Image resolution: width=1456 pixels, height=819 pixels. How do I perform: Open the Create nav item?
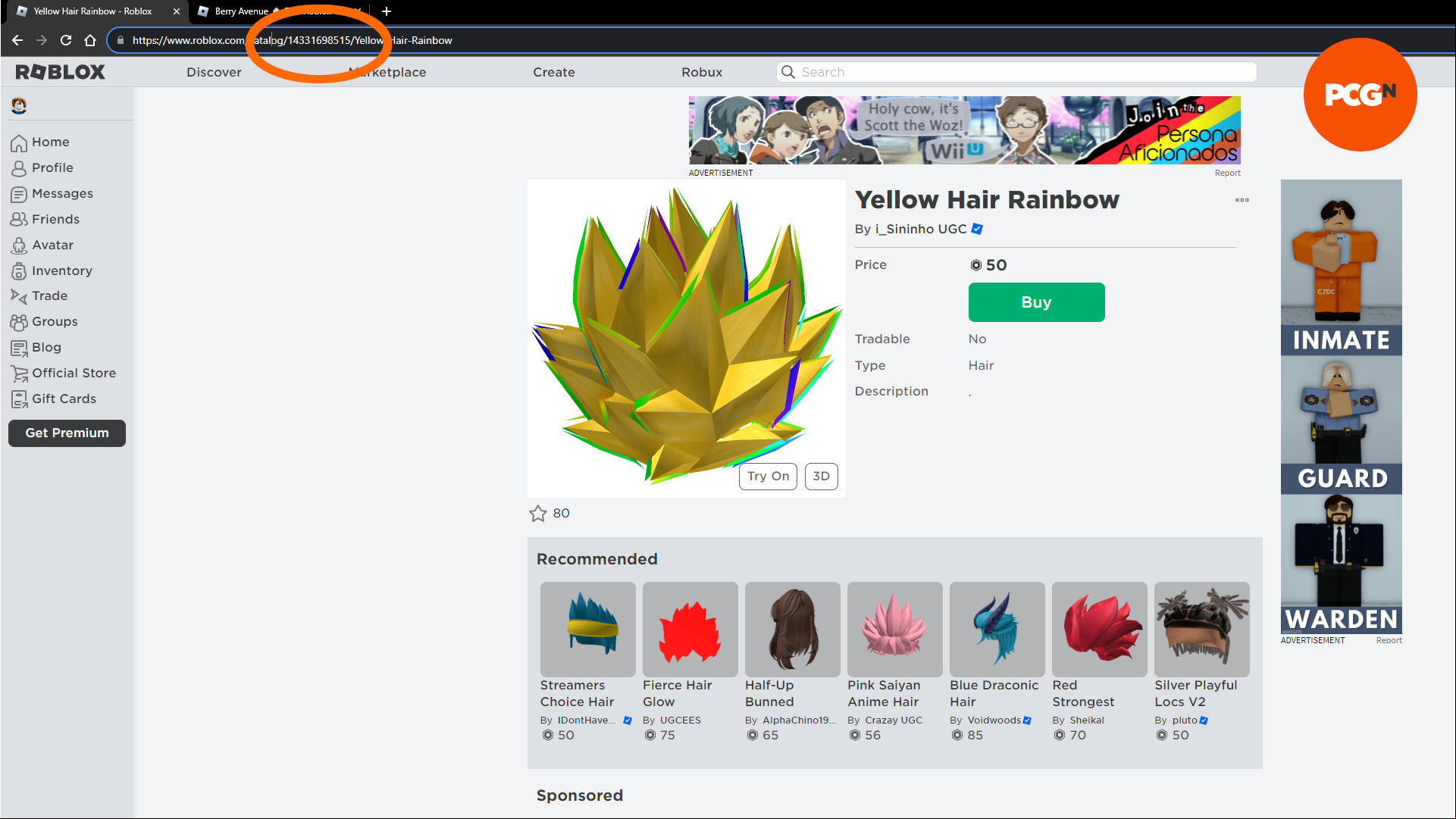point(554,72)
